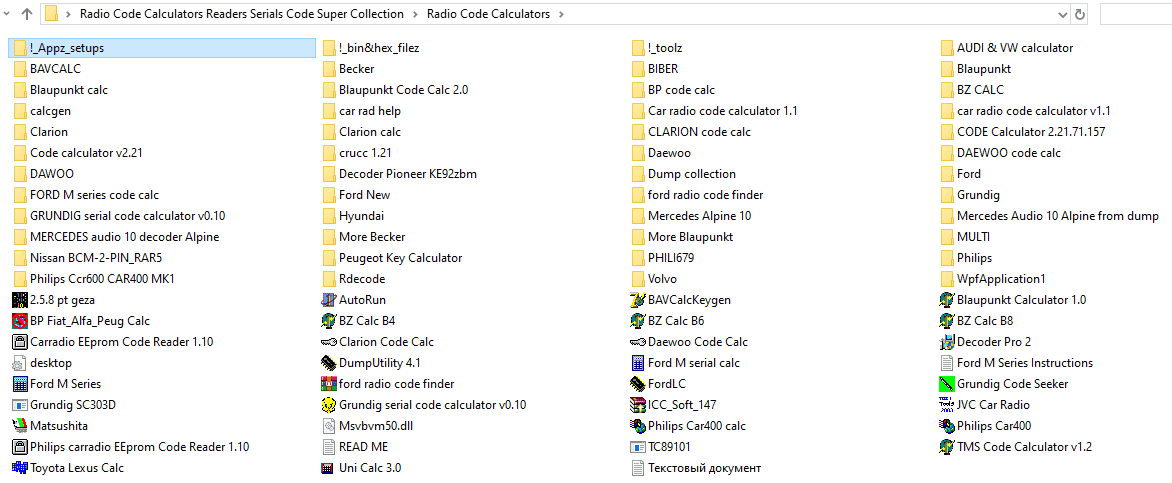The image size is (1172, 483).
Task: Click the 2.5.8 pt geza app icon
Action: [x=20, y=300]
